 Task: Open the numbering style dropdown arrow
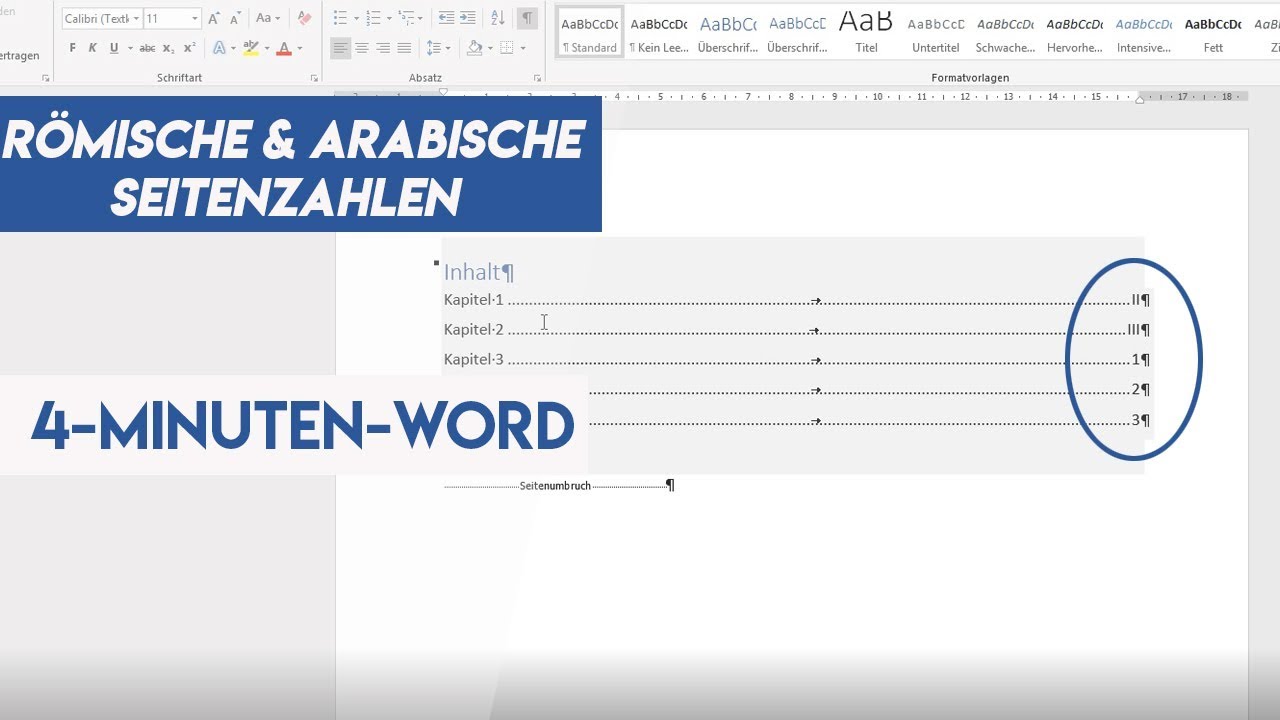coord(388,18)
